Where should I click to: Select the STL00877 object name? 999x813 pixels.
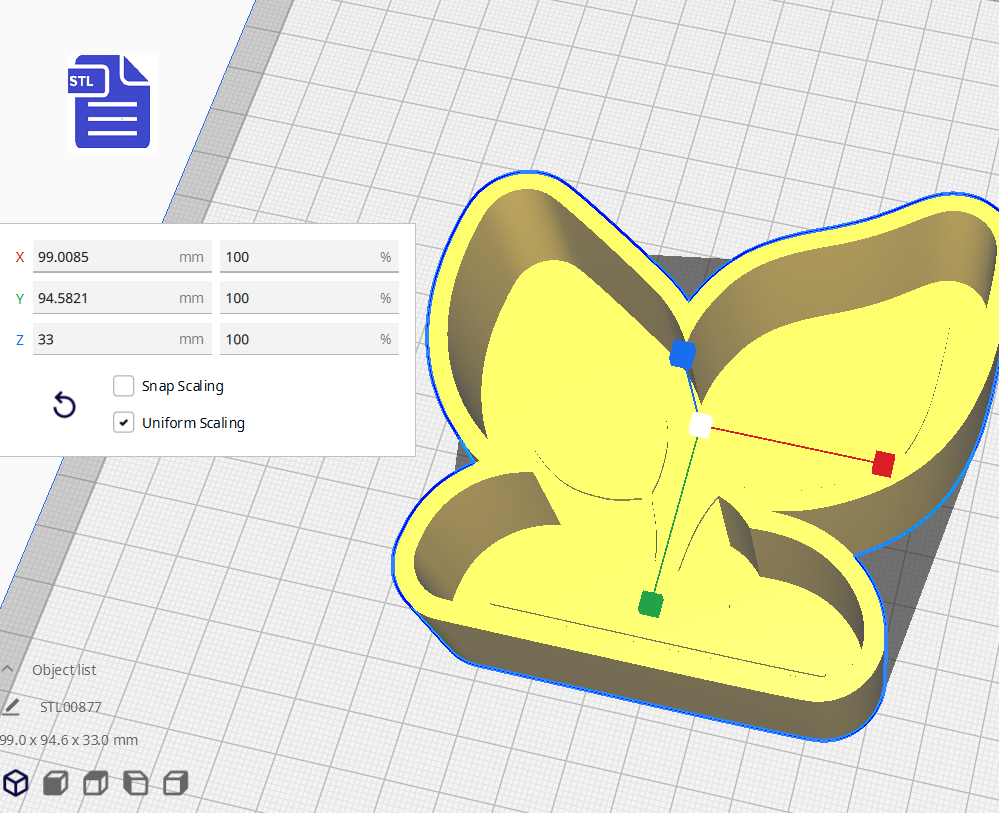[71, 707]
